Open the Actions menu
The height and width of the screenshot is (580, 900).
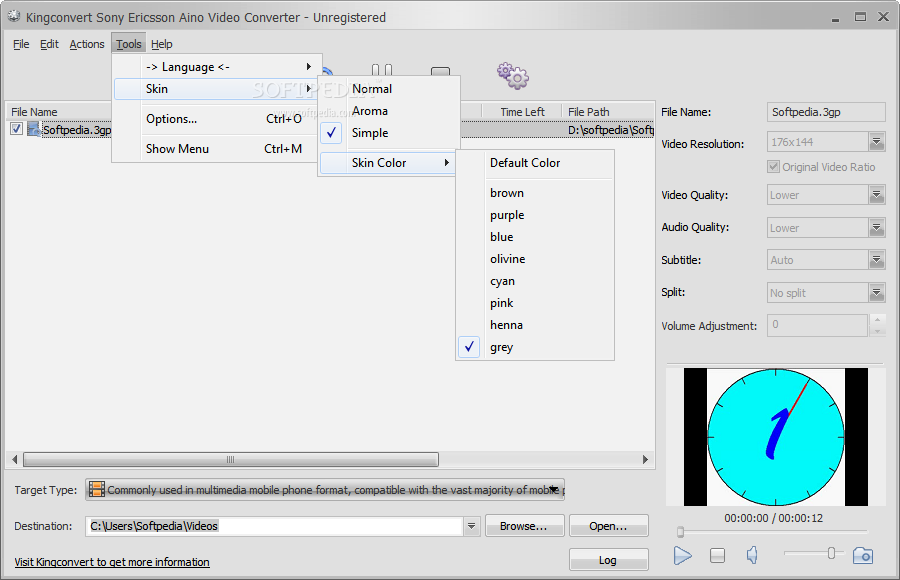point(87,44)
